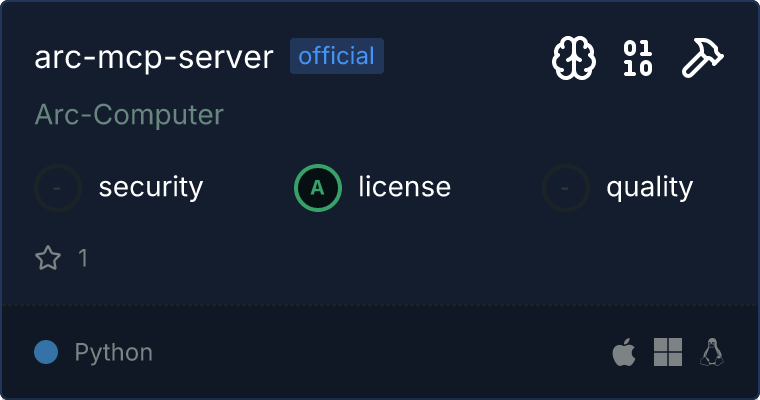Click the empty security score circle
760x400 pixels.
[x=58, y=188]
